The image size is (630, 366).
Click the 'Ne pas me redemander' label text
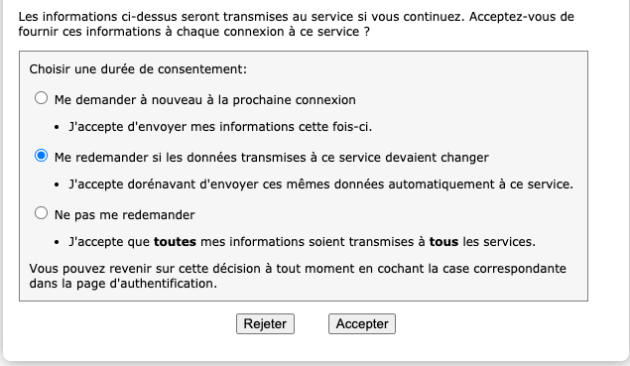[125, 215]
